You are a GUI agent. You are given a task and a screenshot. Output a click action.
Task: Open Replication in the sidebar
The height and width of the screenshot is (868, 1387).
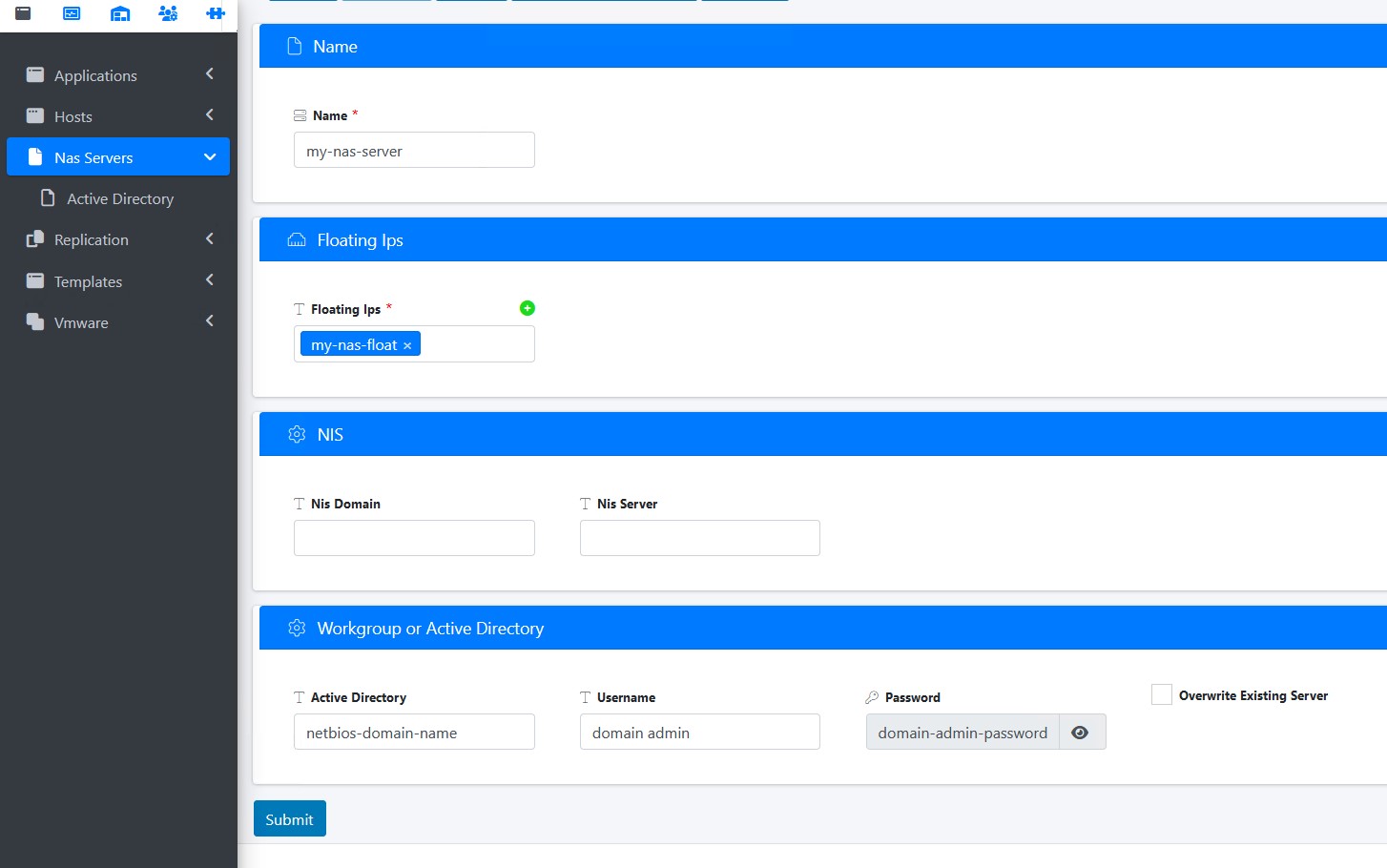point(118,238)
